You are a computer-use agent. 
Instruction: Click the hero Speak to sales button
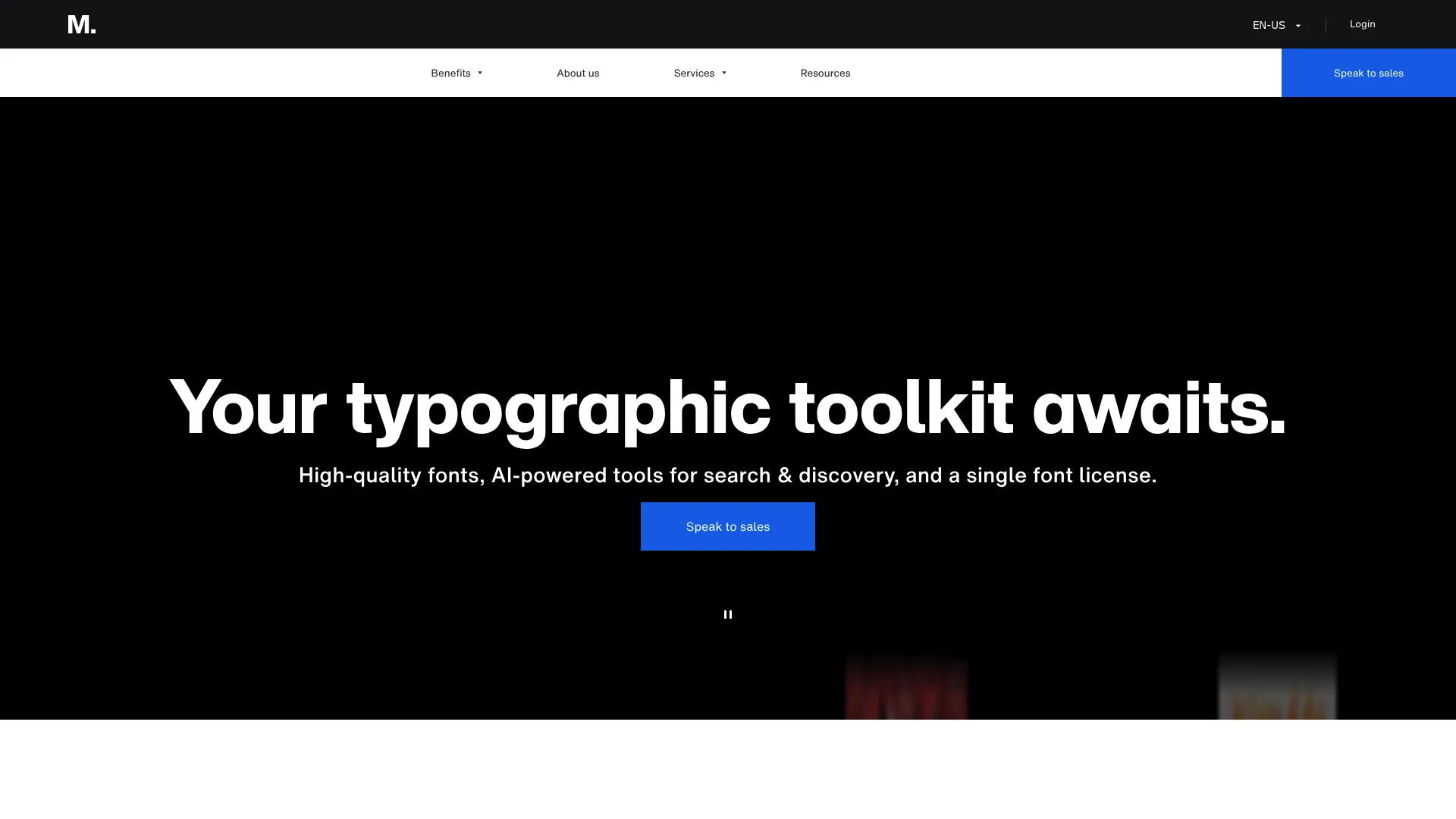pos(728,526)
